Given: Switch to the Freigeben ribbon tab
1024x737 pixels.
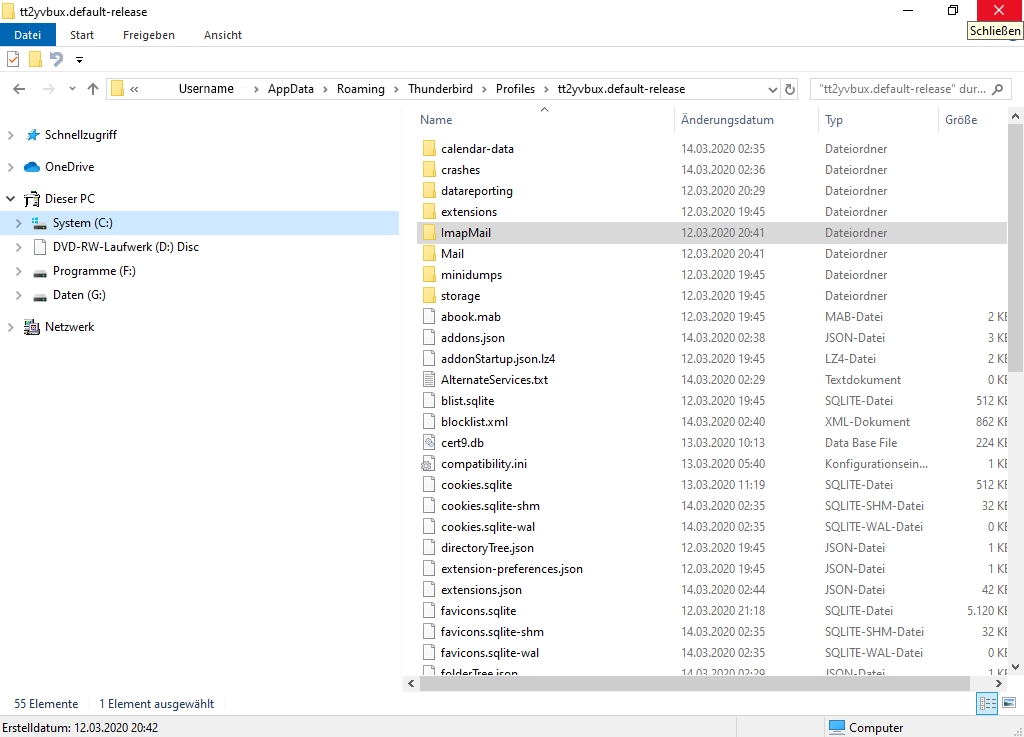Looking at the screenshot, I should 149,35.
